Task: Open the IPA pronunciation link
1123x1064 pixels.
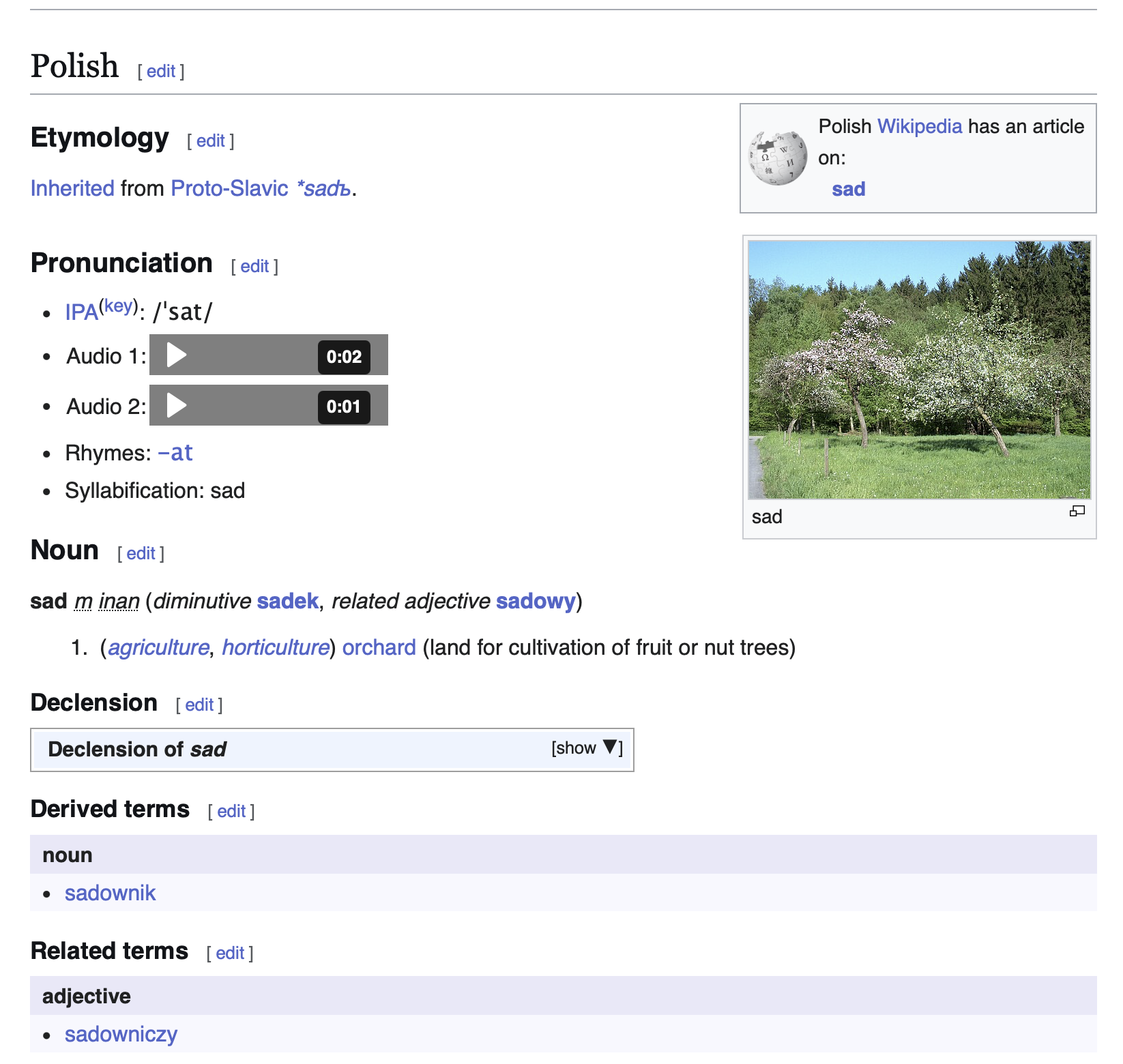Action: point(82,312)
